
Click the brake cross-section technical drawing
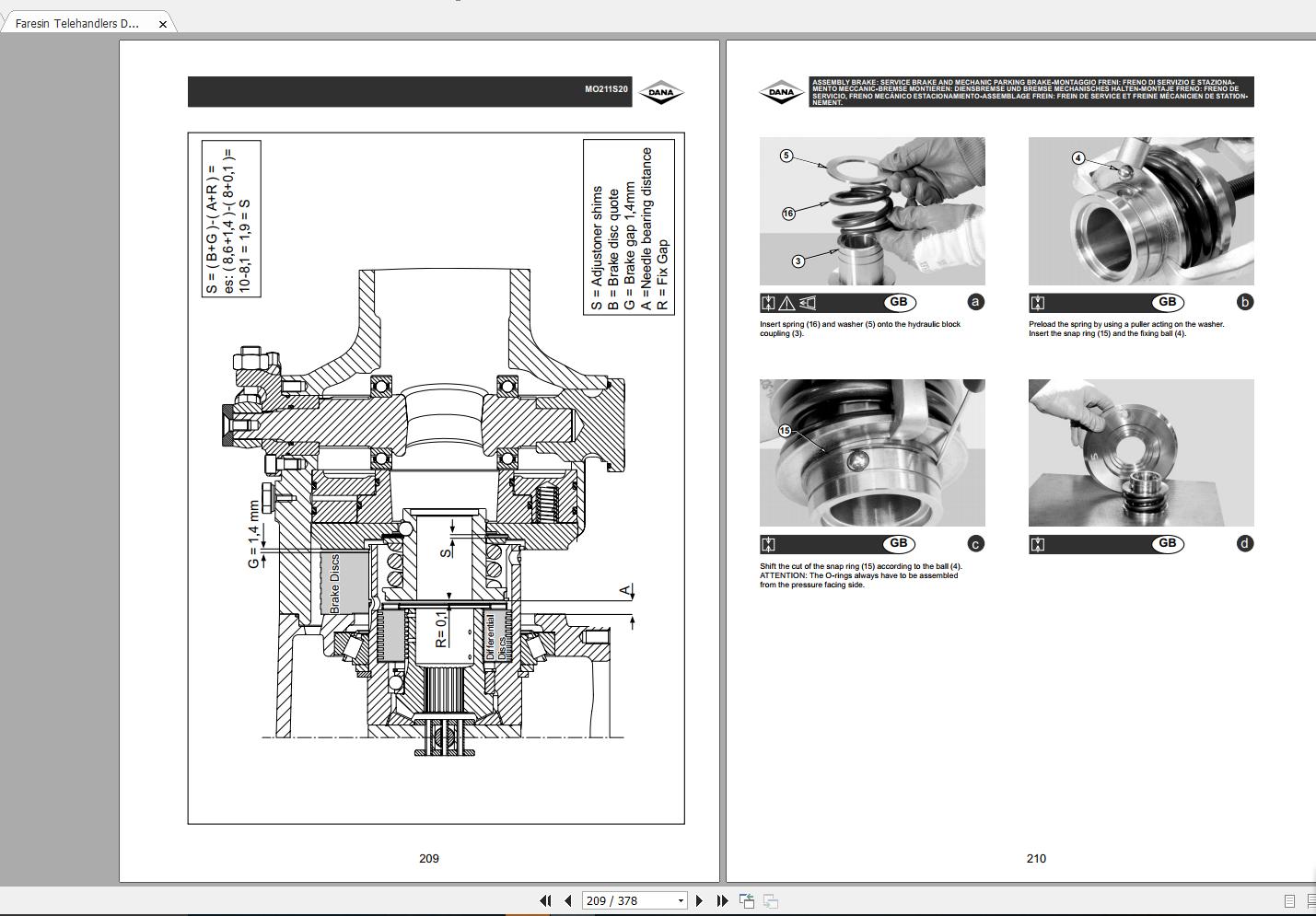pyautogui.click(x=433, y=516)
